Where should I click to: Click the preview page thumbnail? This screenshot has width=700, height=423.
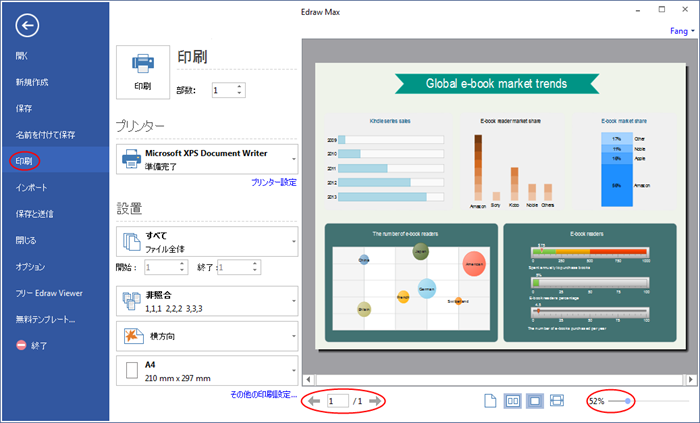500,206
